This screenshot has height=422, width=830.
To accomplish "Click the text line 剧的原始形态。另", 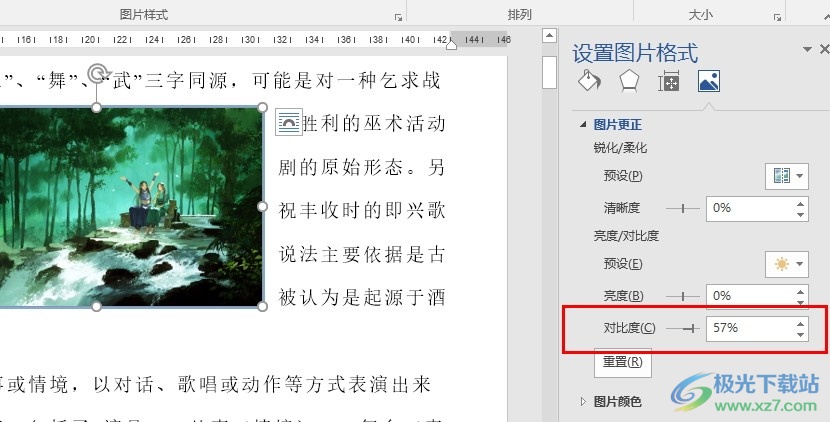I will point(362,167).
